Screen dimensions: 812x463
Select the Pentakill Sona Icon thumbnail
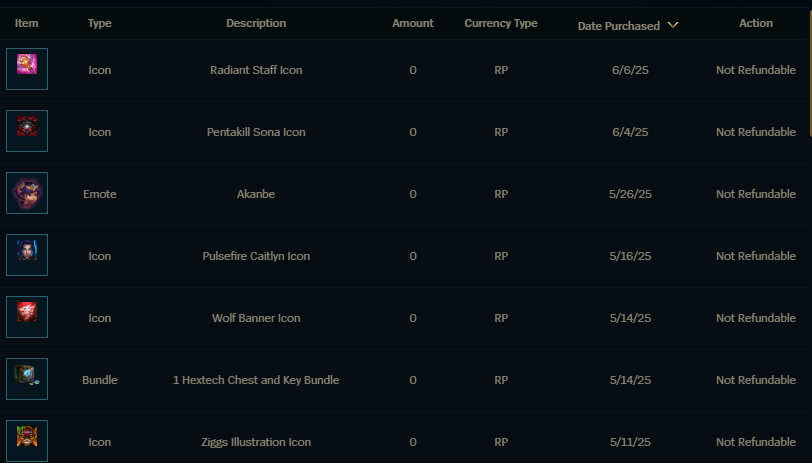[27, 131]
